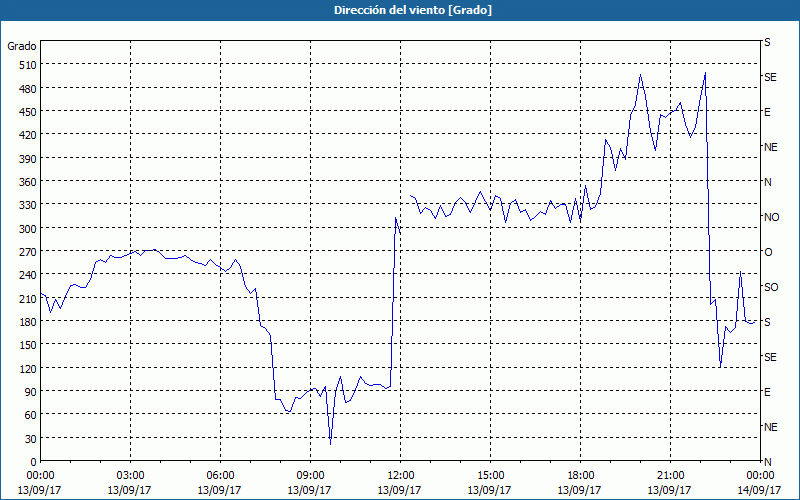Screen dimensions: 800x500
Task: Select the 450 value on the left axis
Action: tap(29, 112)
